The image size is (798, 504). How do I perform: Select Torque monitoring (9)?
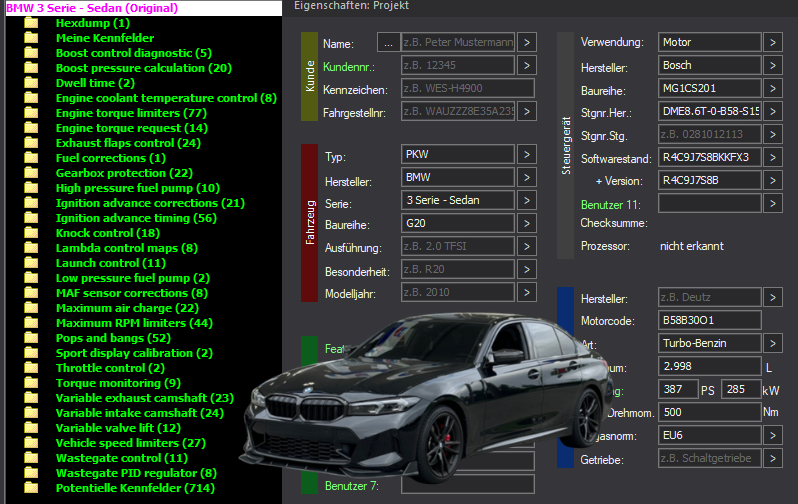coord(118,383)
